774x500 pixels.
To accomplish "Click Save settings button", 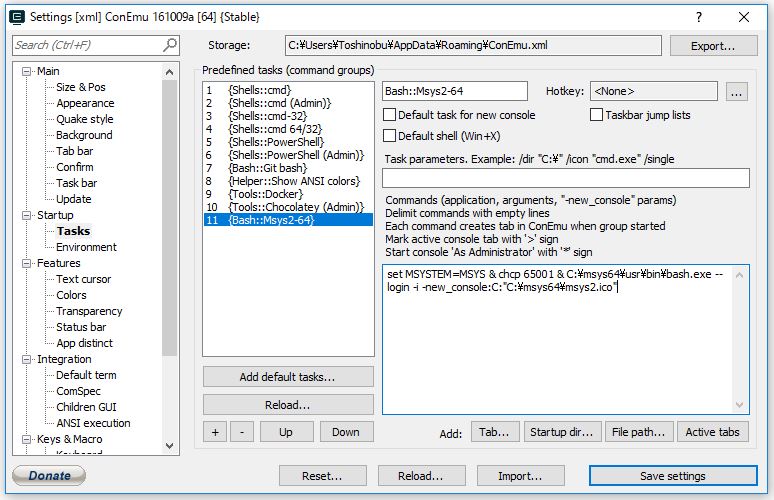I will [673, 476].
